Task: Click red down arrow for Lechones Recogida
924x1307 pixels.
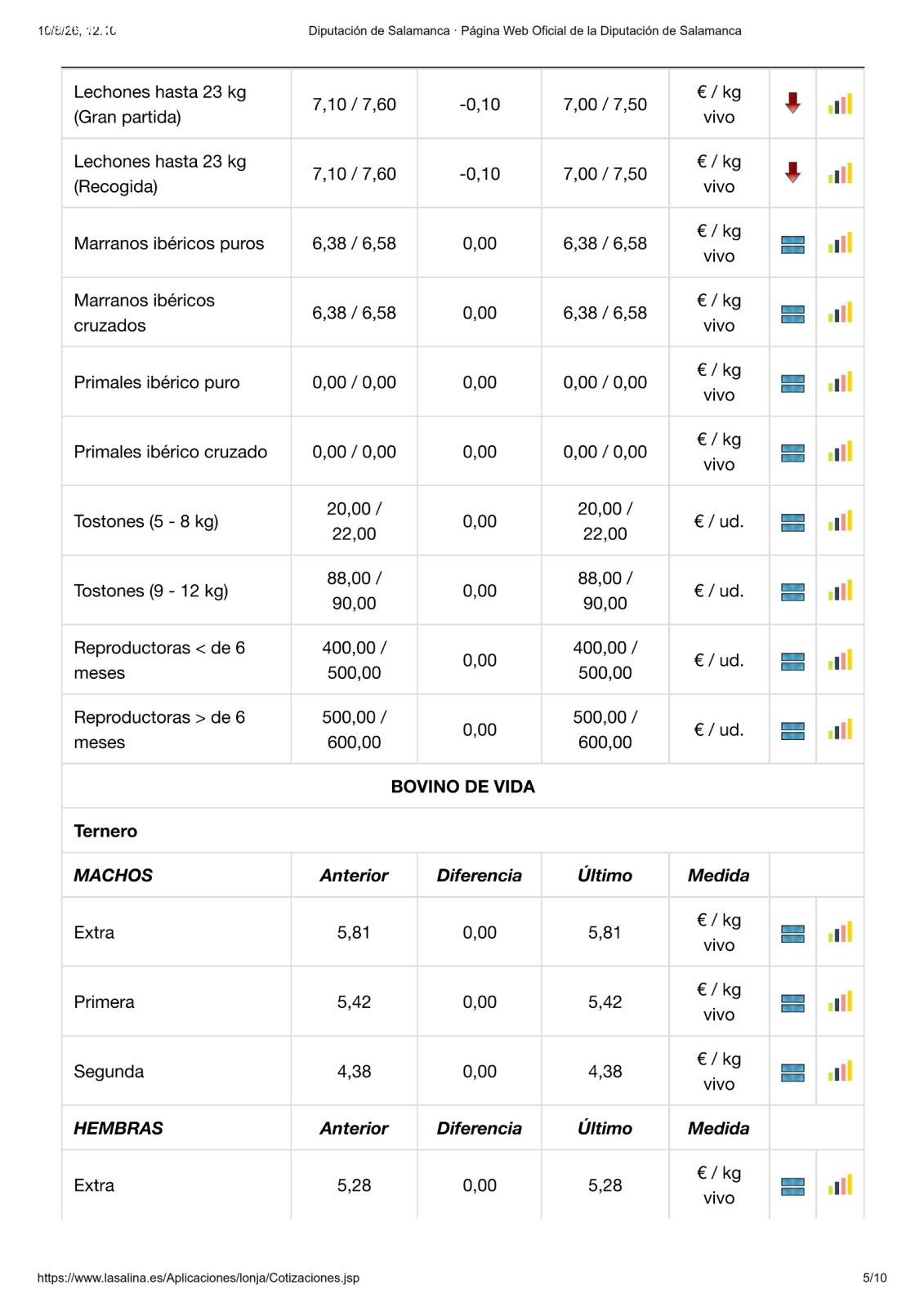Action: (792, 173)
